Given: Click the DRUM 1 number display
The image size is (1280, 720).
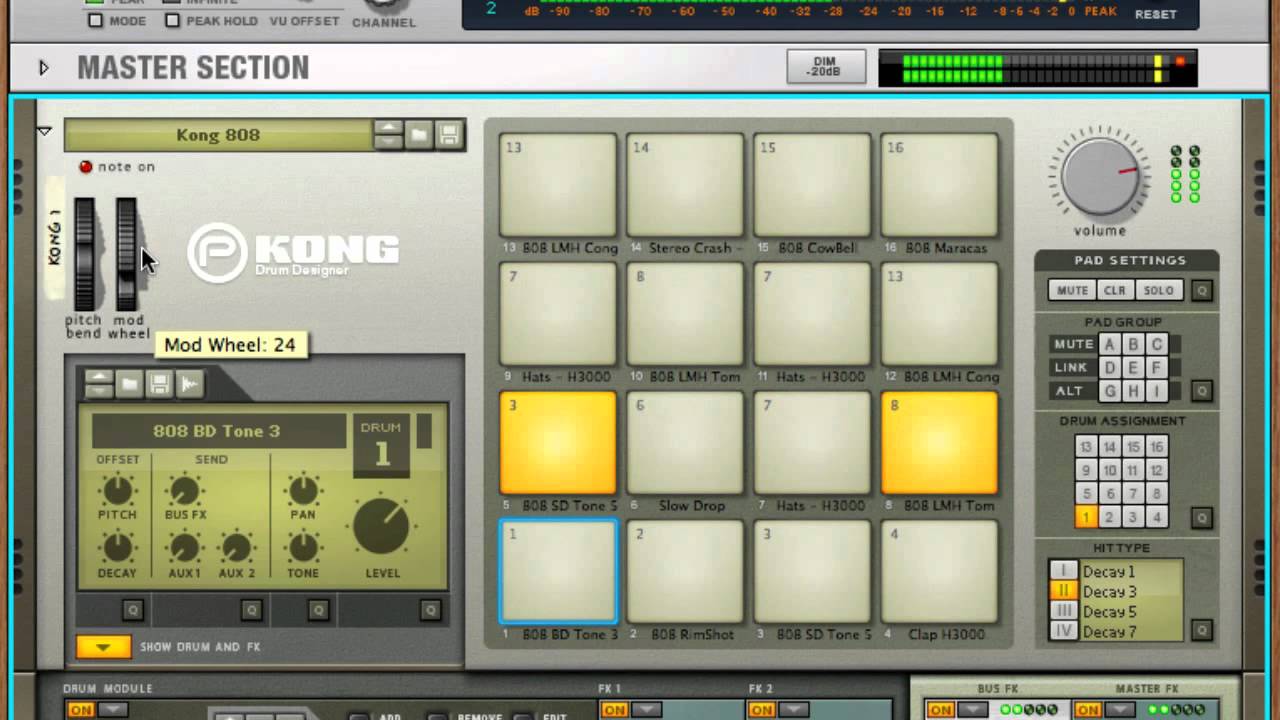Looking at the screenshot, I should tap(381, 446).
